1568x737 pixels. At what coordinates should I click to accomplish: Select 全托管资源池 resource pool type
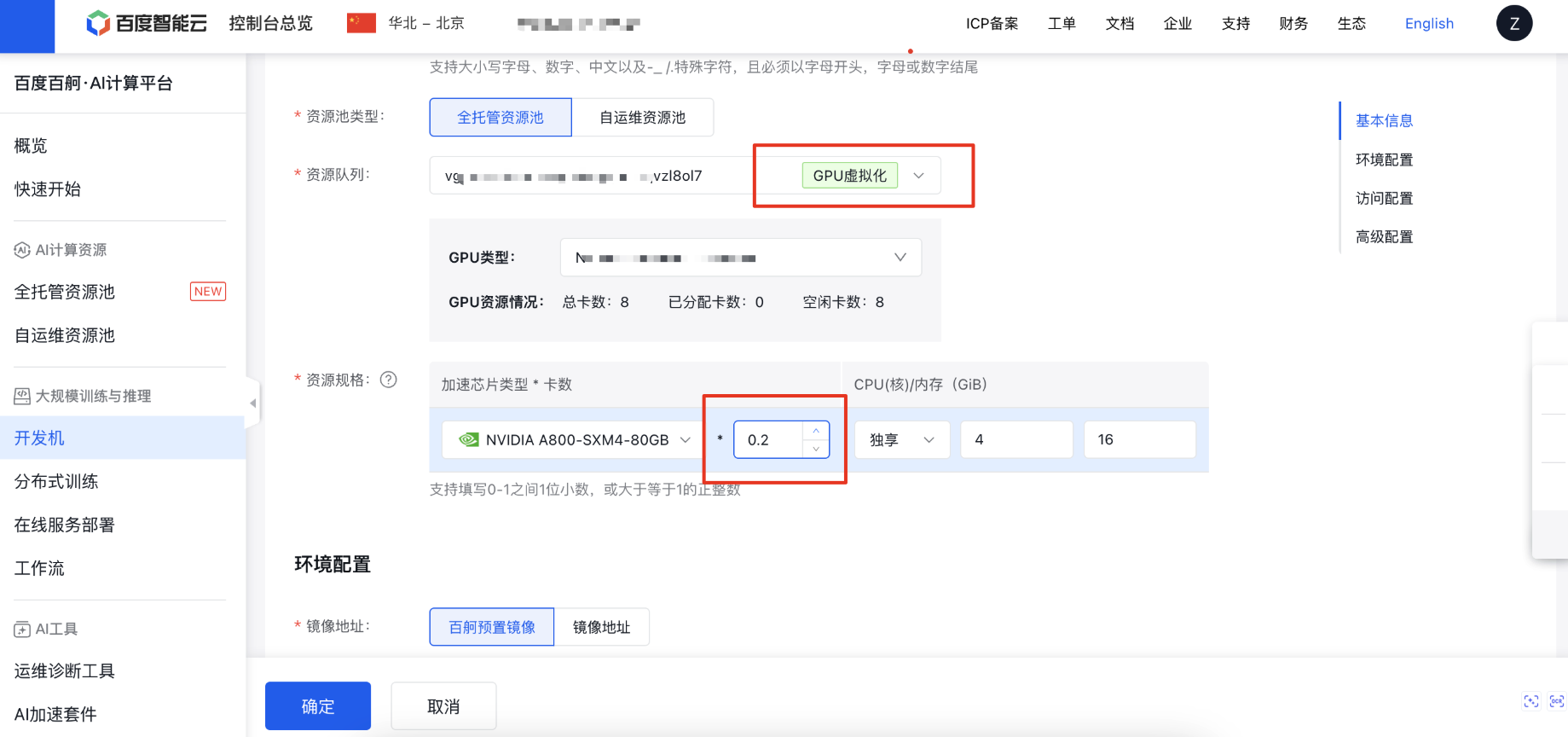tap(500, 118)
